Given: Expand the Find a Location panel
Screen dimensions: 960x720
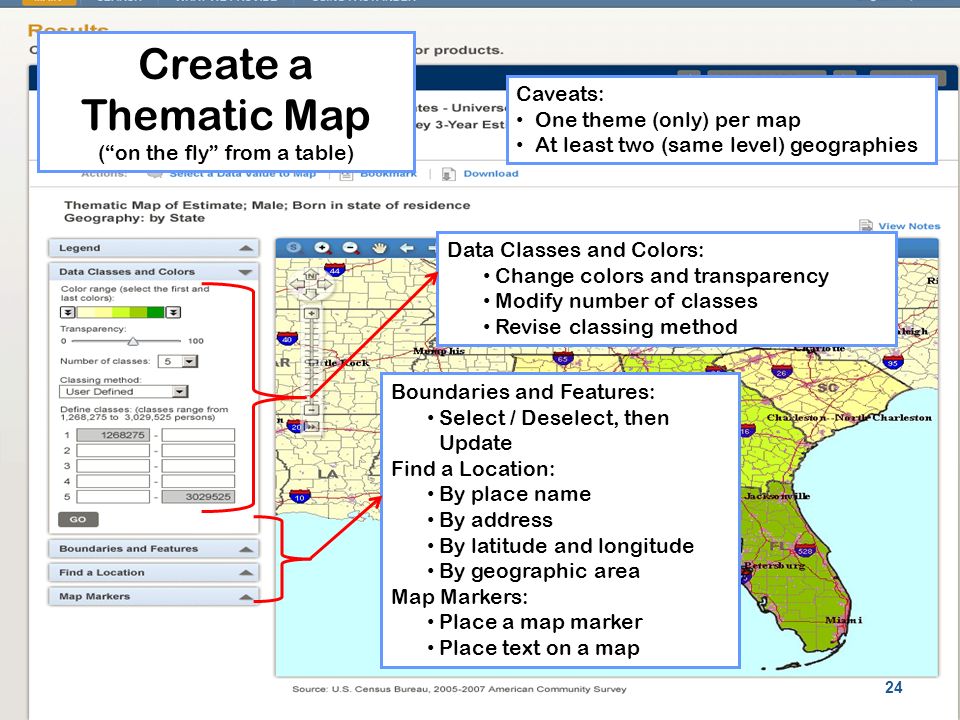Looking at the screenshot, I should 246,573.
